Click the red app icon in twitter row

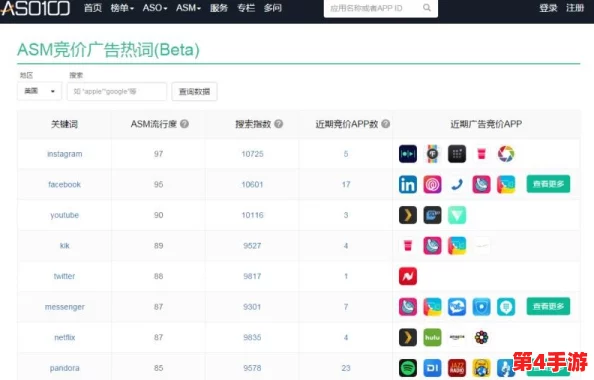(408, 276)
